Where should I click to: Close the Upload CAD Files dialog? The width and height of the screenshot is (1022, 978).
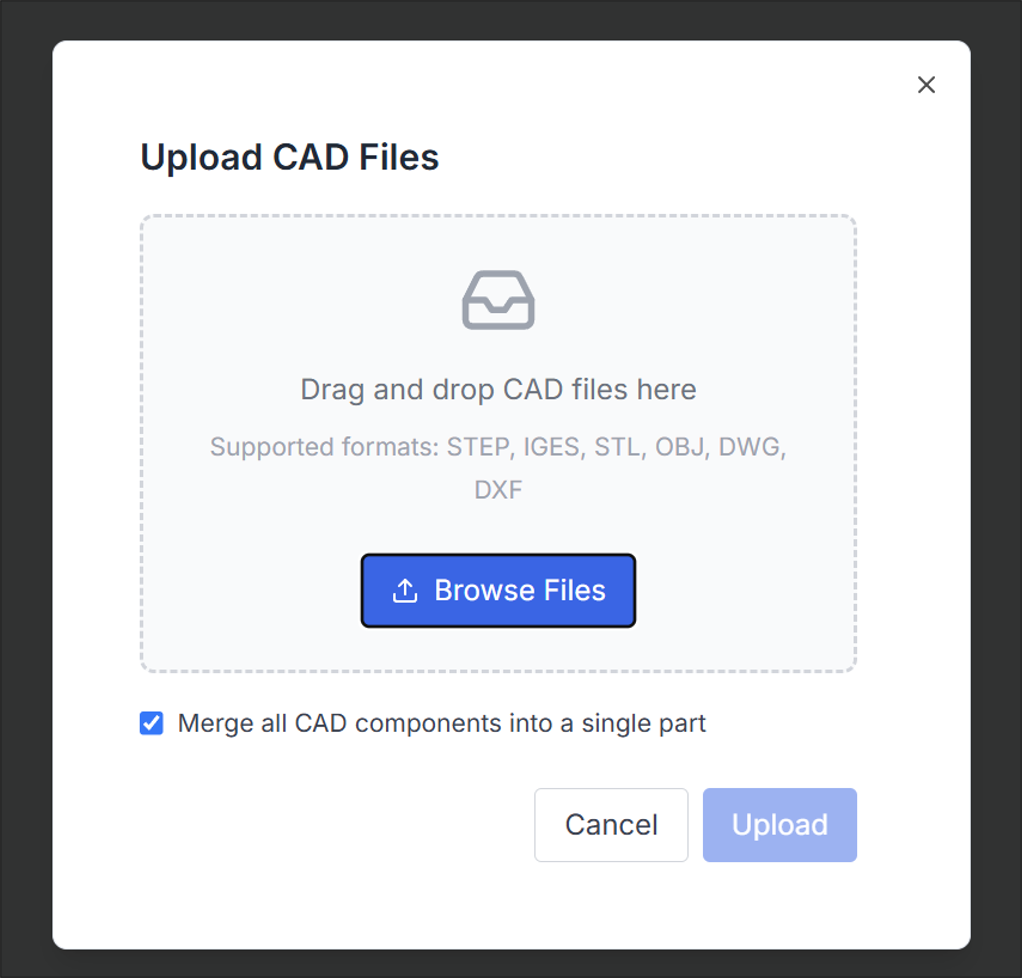926,85
